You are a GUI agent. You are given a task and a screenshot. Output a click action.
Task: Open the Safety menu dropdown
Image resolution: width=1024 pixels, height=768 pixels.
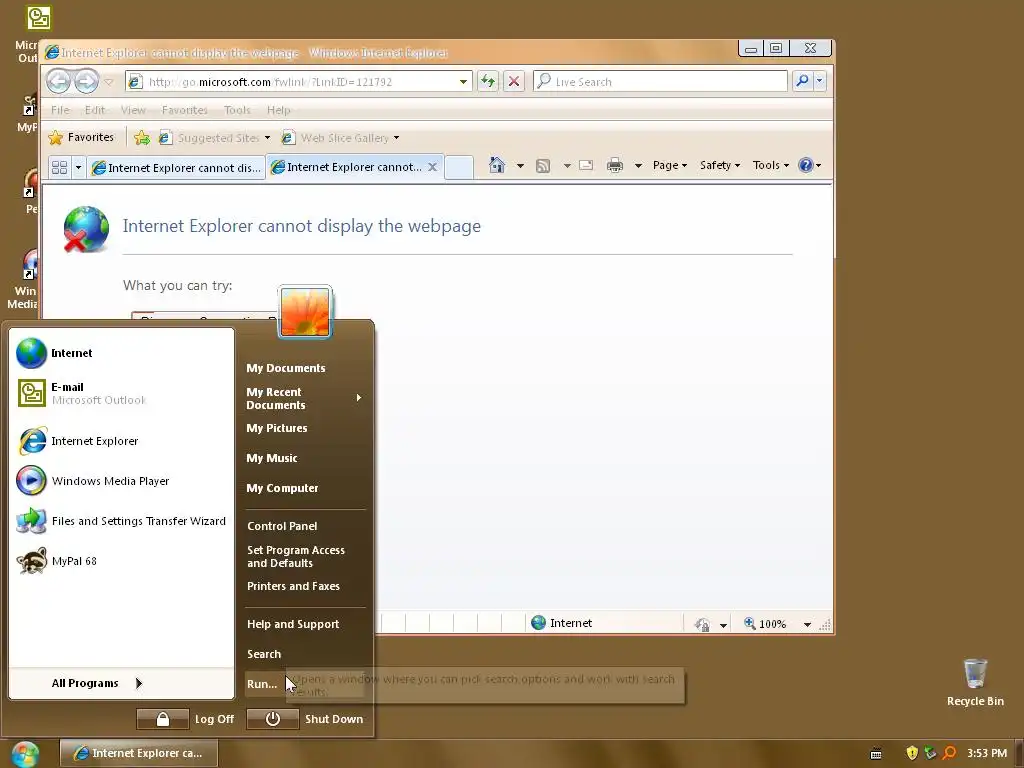(x=720, y=165)
